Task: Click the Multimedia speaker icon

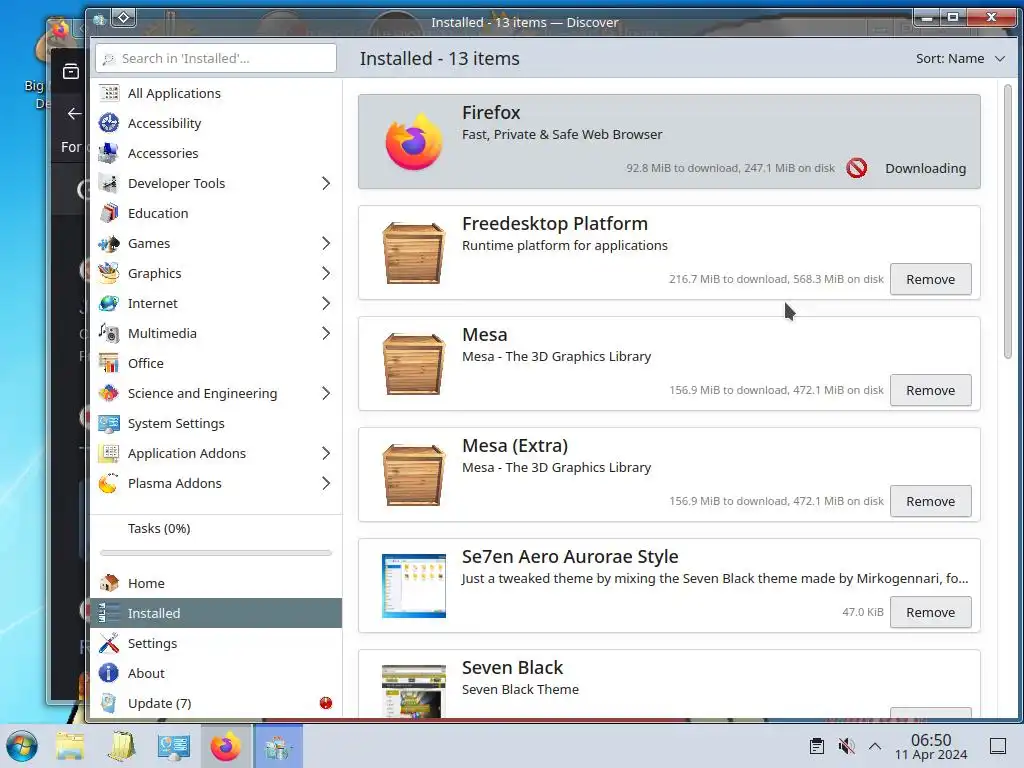Action: [x=108, y=333]
